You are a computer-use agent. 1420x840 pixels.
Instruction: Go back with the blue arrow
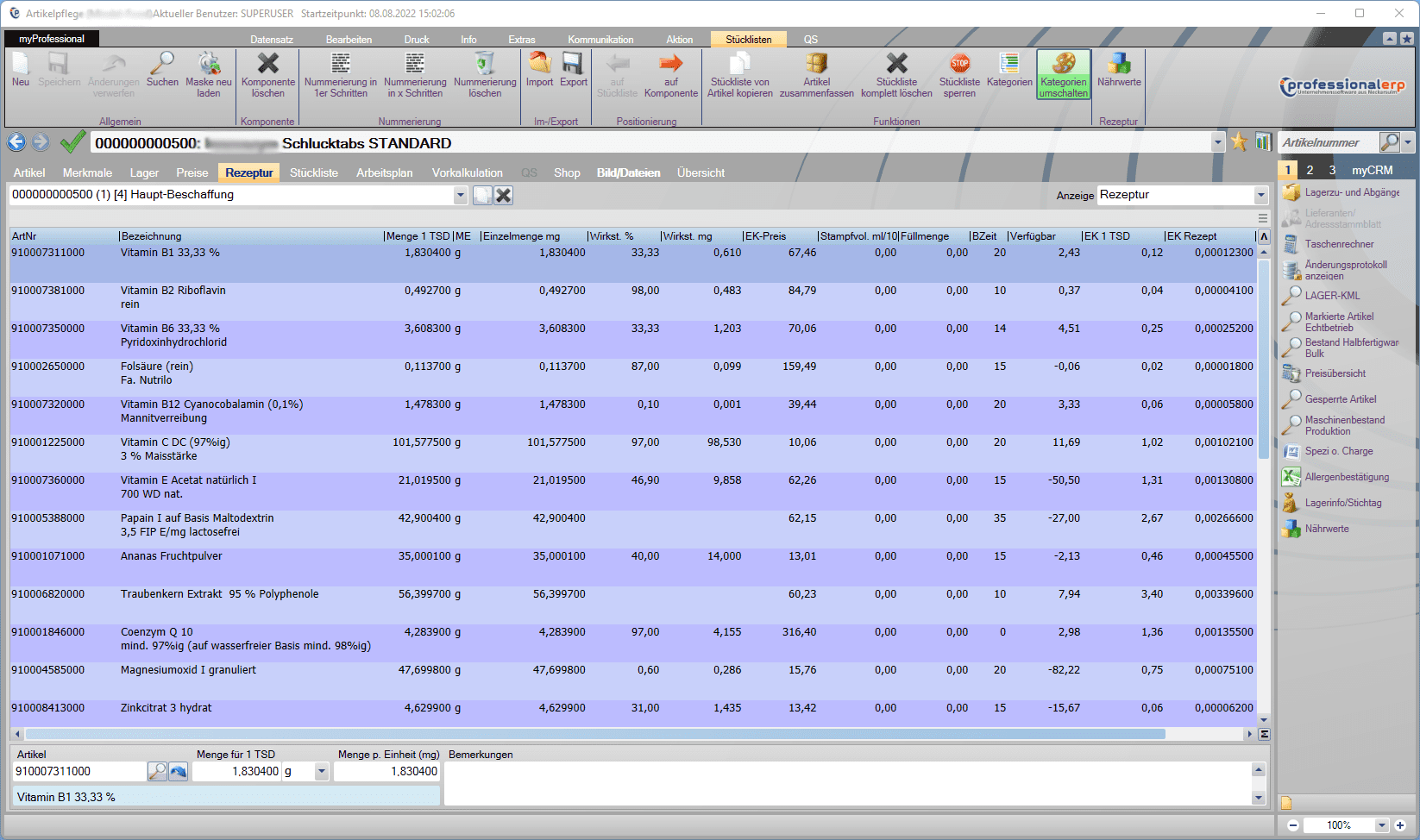click(x=16, y=142)
